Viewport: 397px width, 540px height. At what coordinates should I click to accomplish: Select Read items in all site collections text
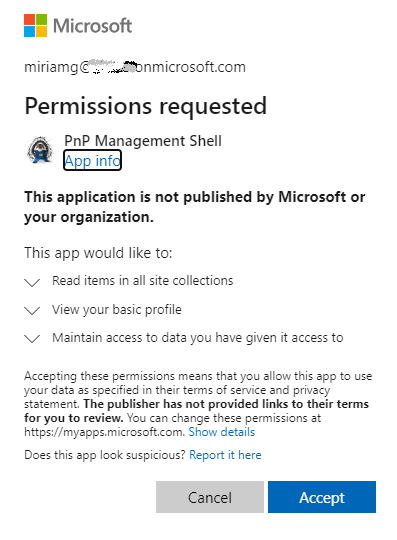(x=143, y=281)
